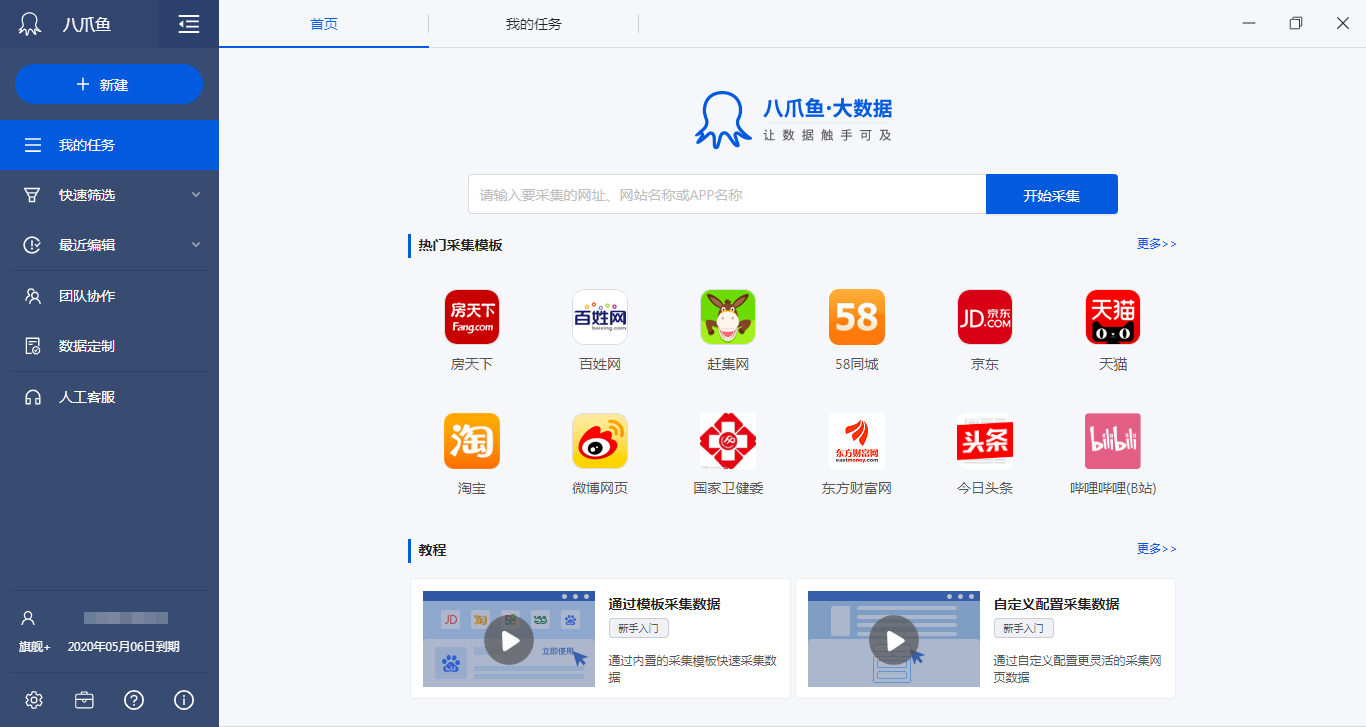Select the 天猫 template icon
The height and width of the screenshot is (727, 1366).
[1113, 317]
